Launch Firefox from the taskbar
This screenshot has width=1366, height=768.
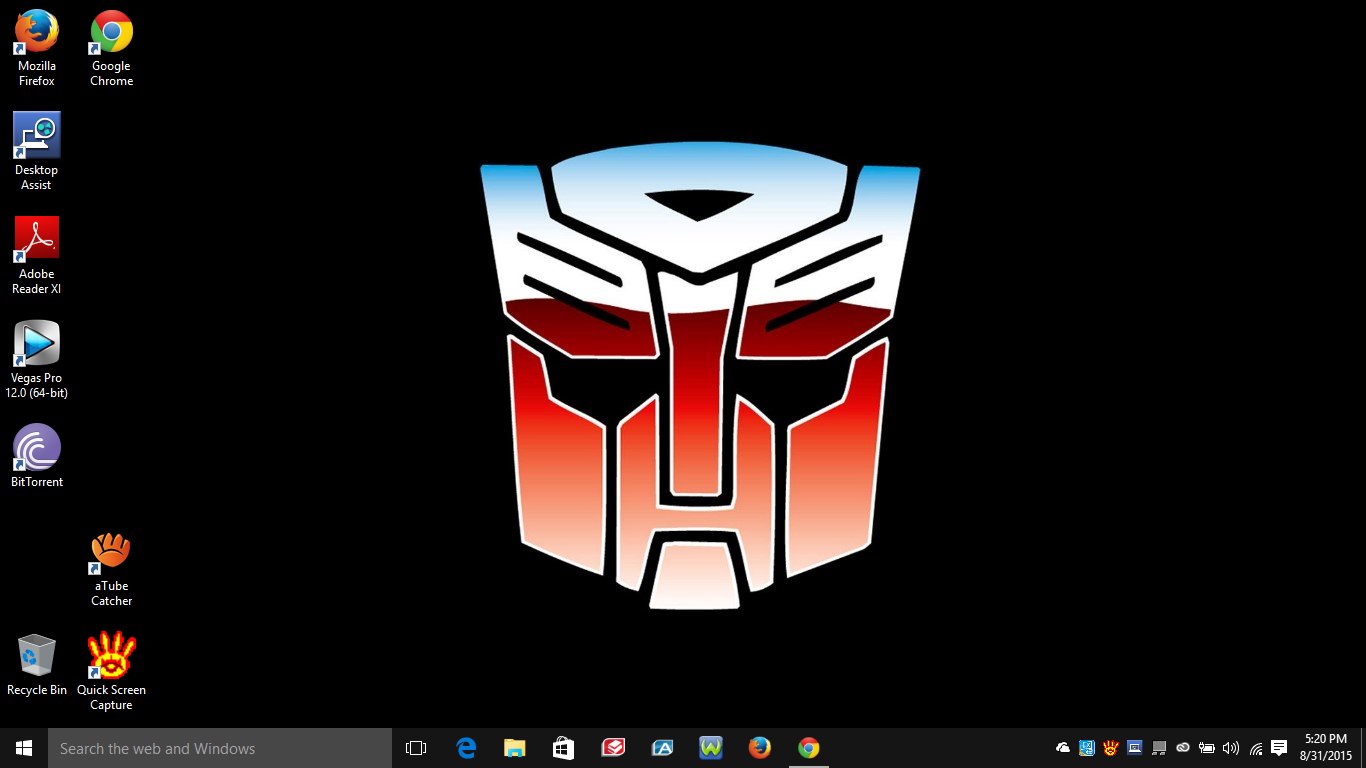760,748
